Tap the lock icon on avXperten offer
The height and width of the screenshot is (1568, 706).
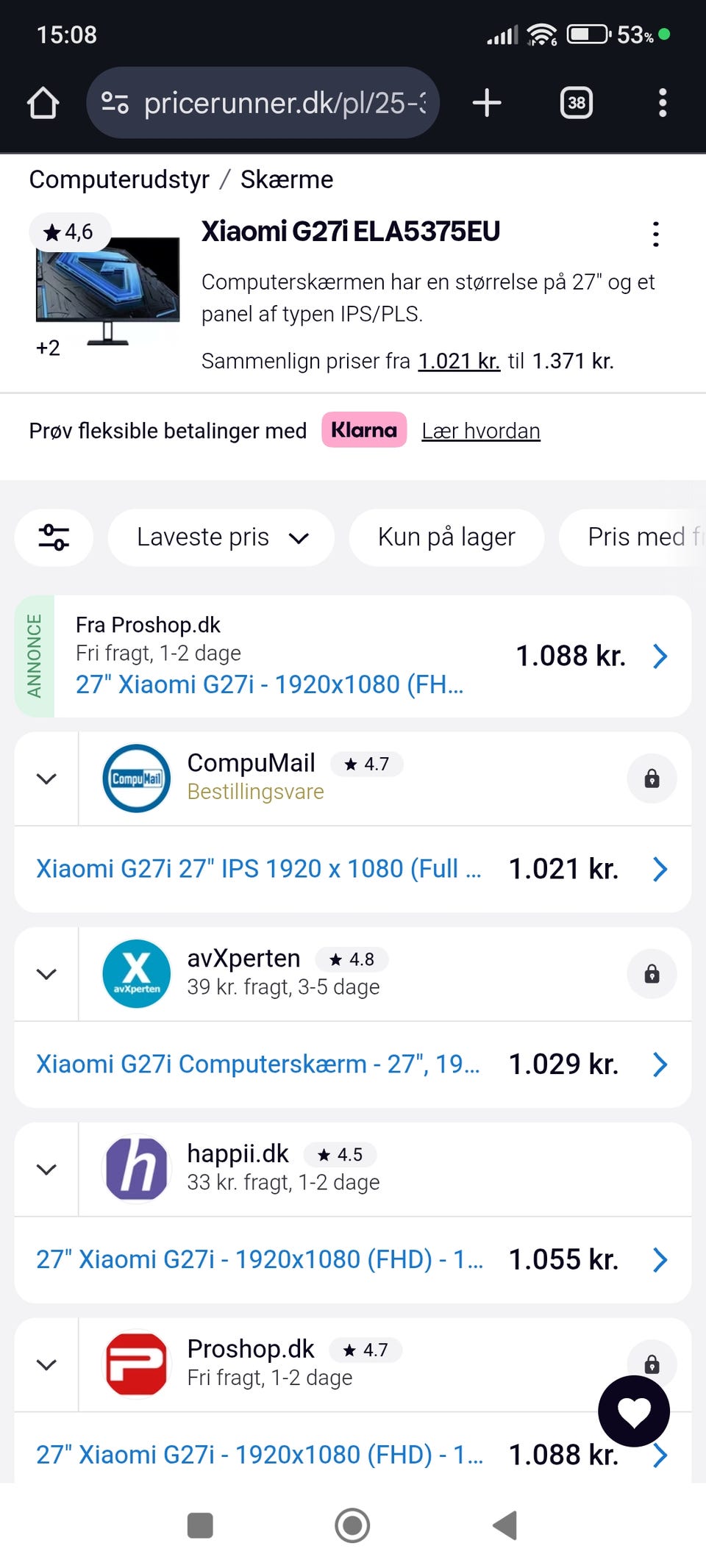coord(652,974)
